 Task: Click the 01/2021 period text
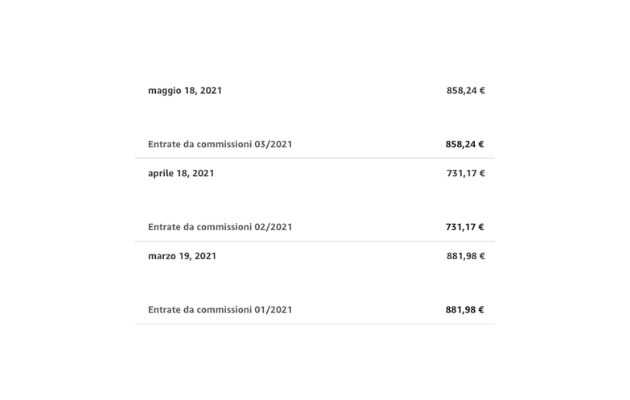(x=273, y=310)
